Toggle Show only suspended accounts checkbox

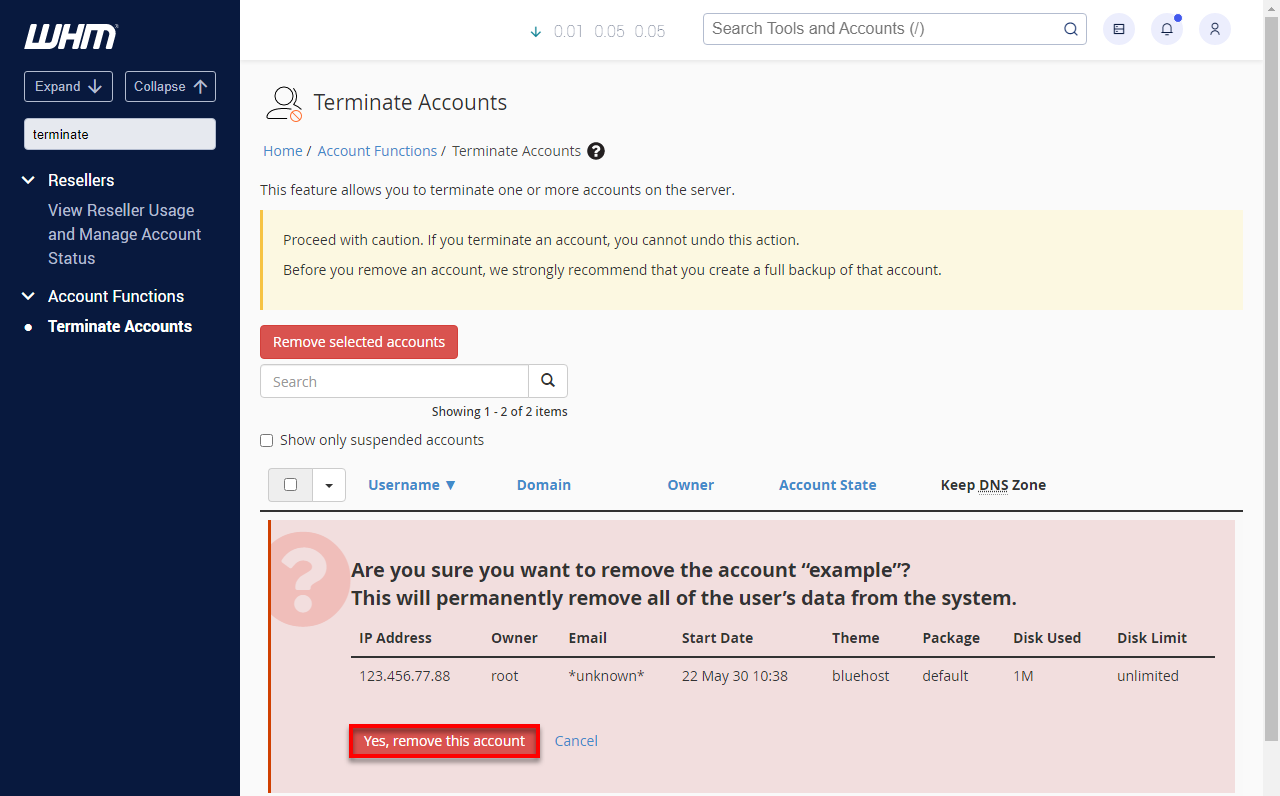pyautogui.click(x=267, y=440)
